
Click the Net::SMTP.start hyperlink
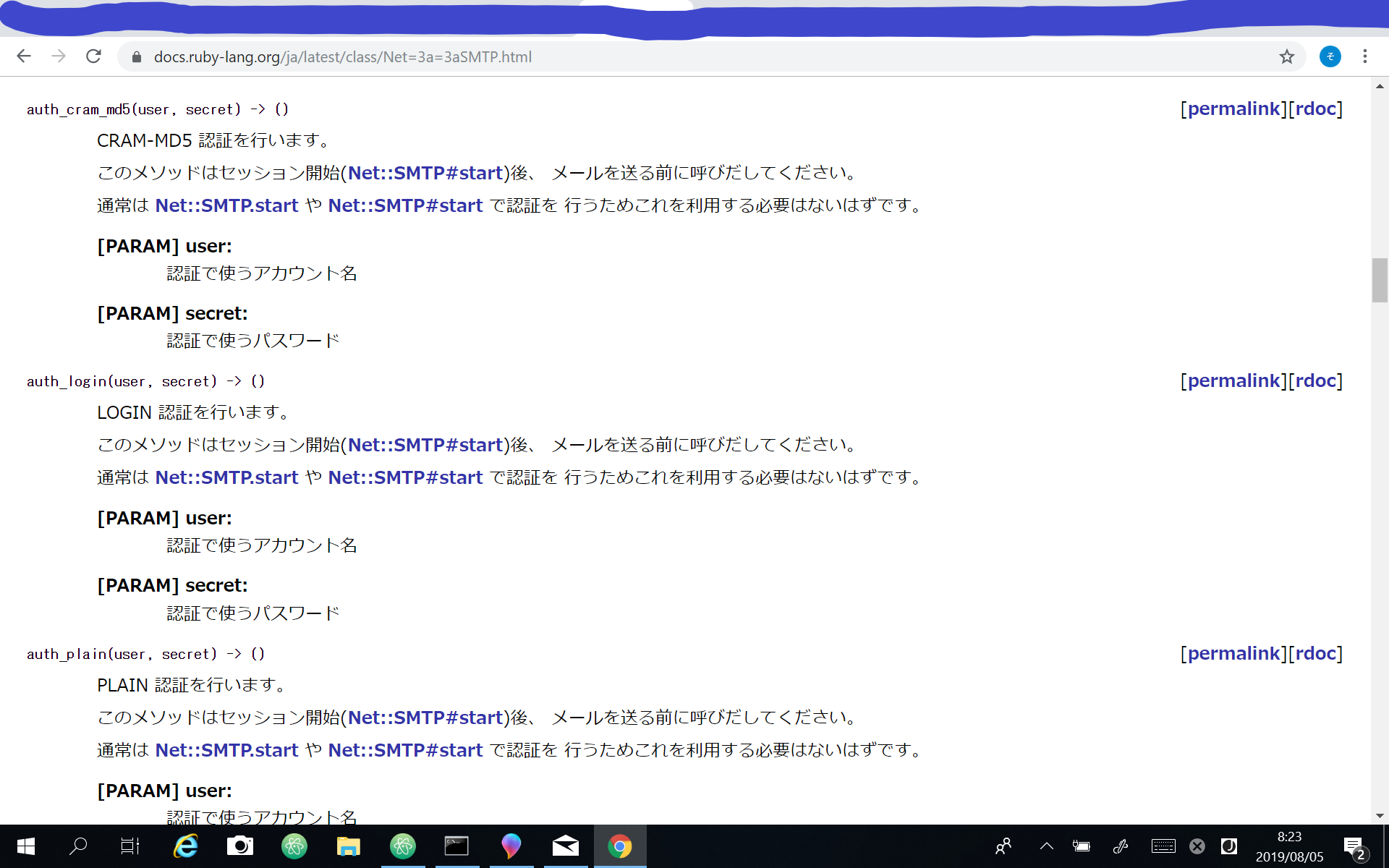226,205
